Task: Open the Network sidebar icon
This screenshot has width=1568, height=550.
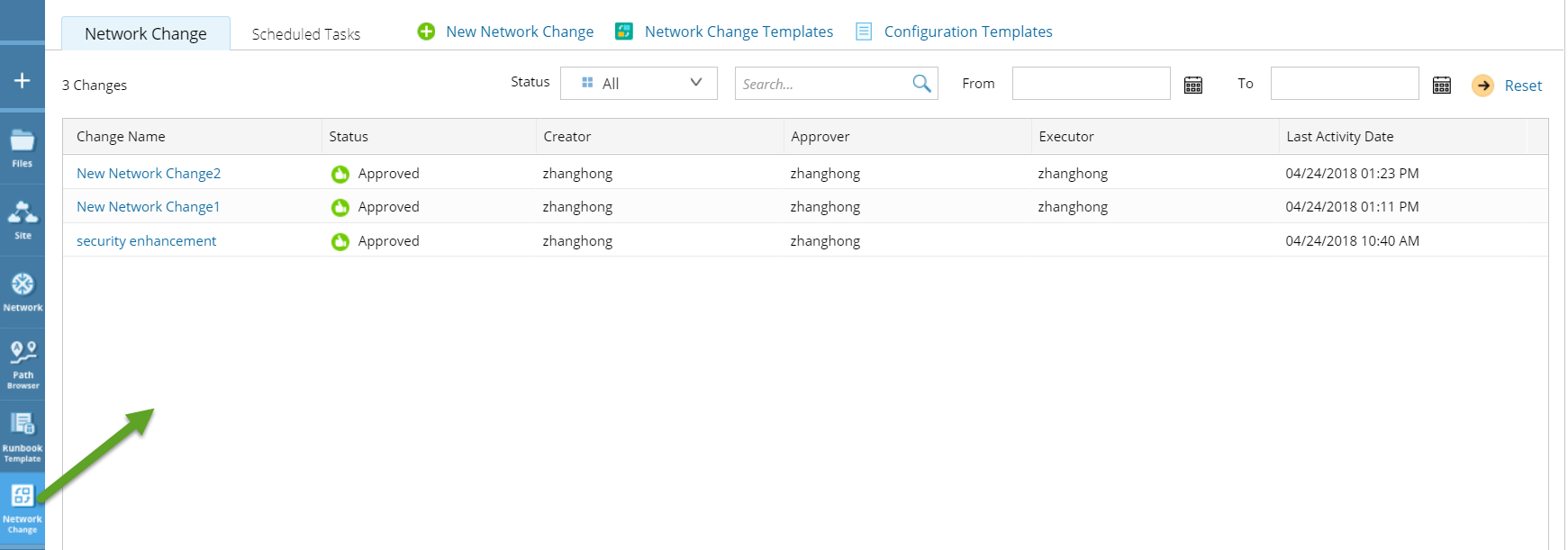Action: click(23, 293)
